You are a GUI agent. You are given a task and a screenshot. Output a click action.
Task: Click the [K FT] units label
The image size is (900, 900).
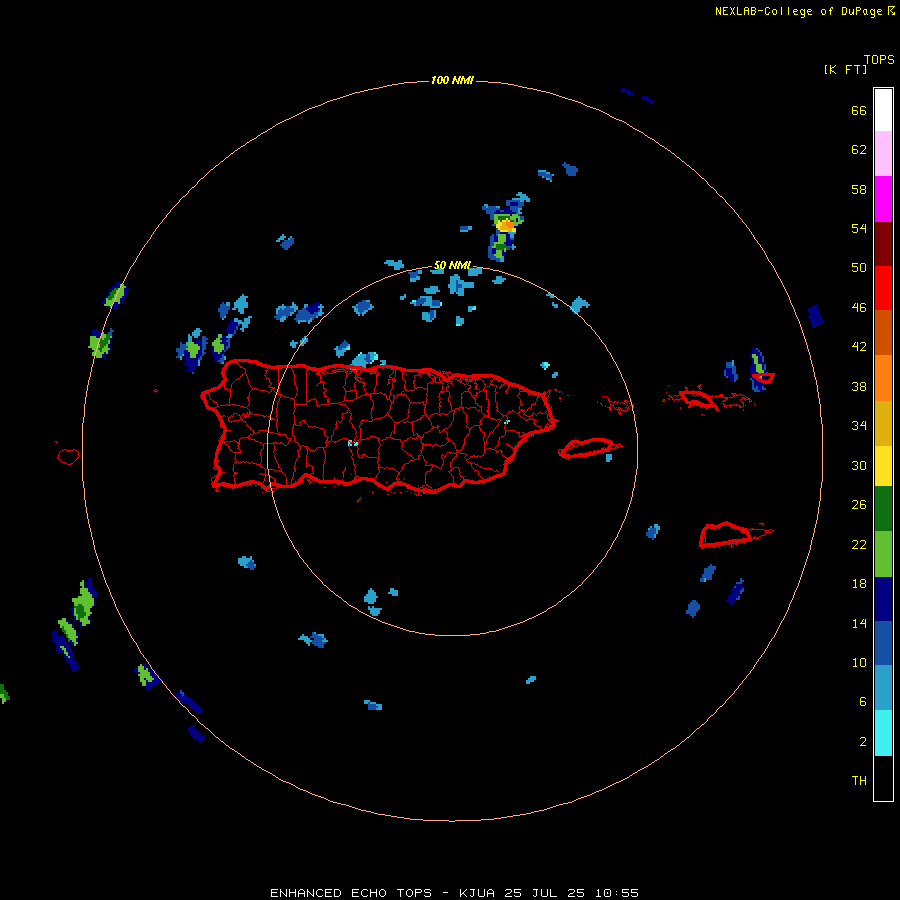[845, 69]
